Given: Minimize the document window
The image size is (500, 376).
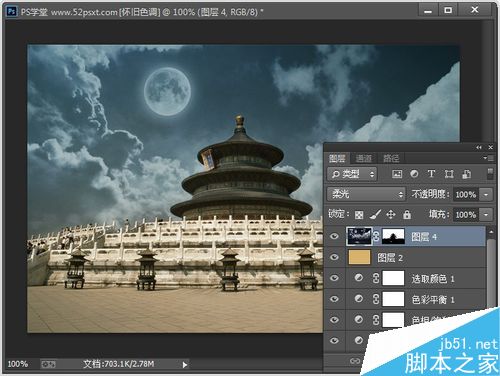Looking at the screenshot, I should [x=428, y=11].
